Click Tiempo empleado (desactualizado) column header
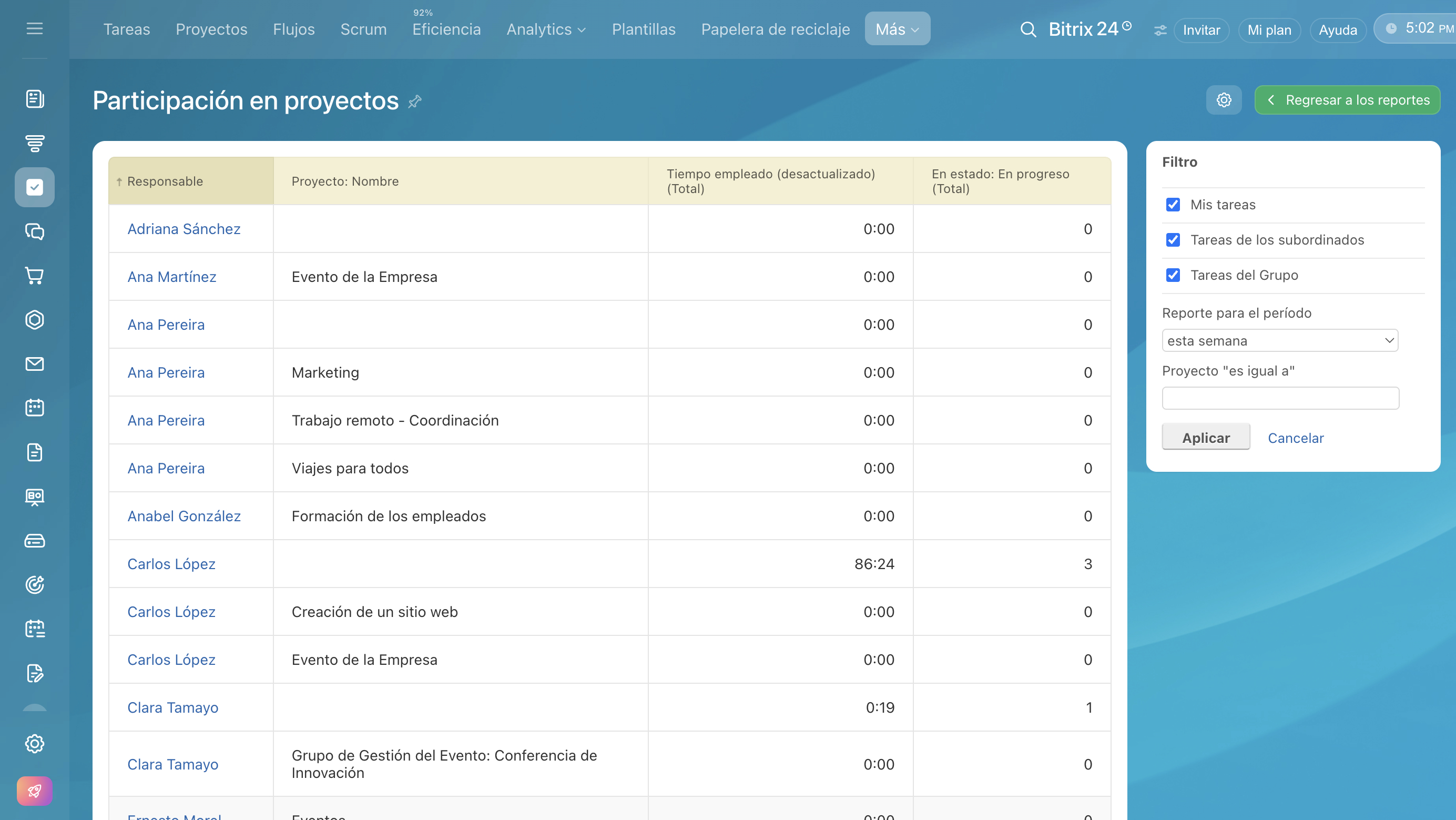 click(780, 181)
